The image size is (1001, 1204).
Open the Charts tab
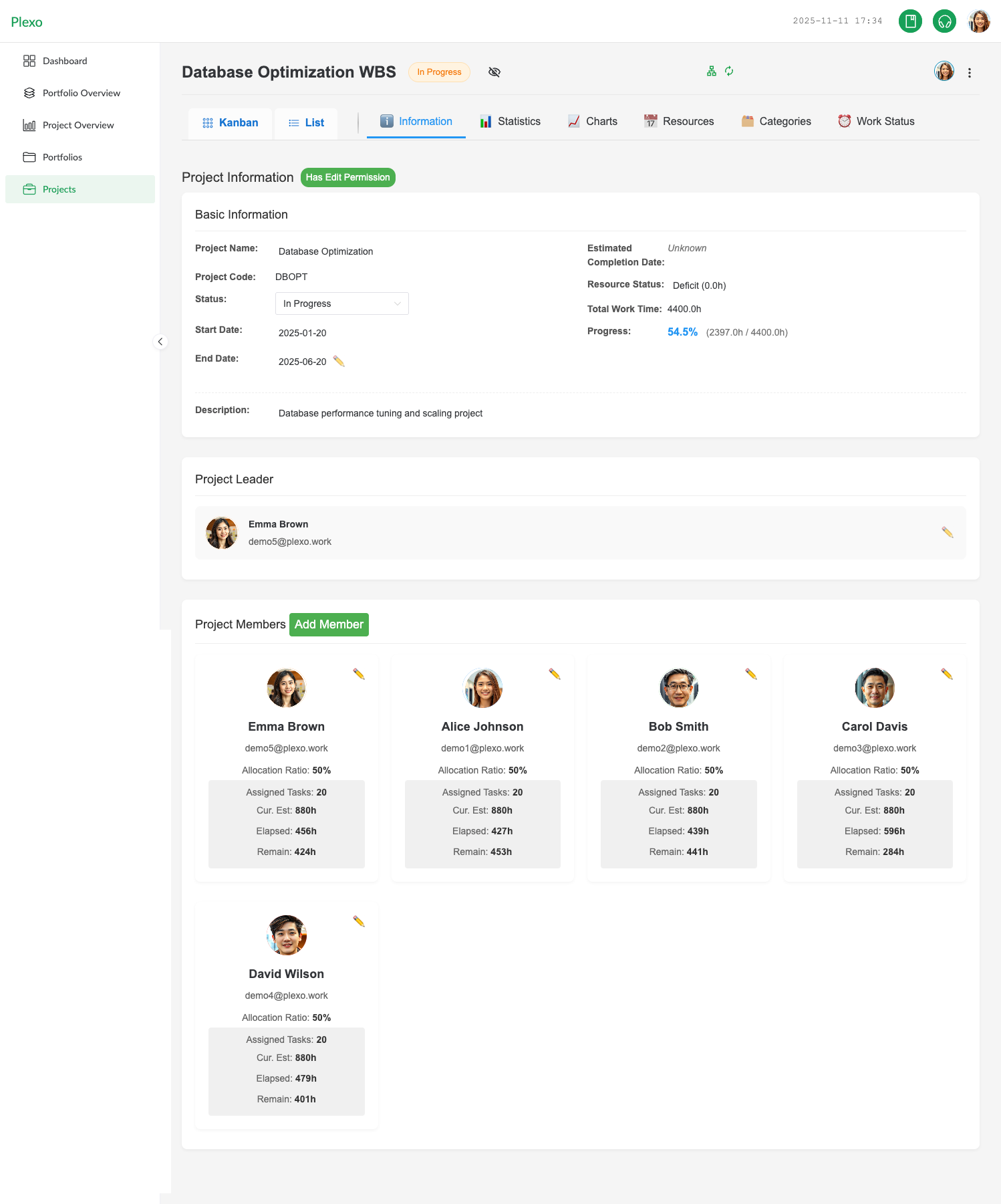pos(593,122)
